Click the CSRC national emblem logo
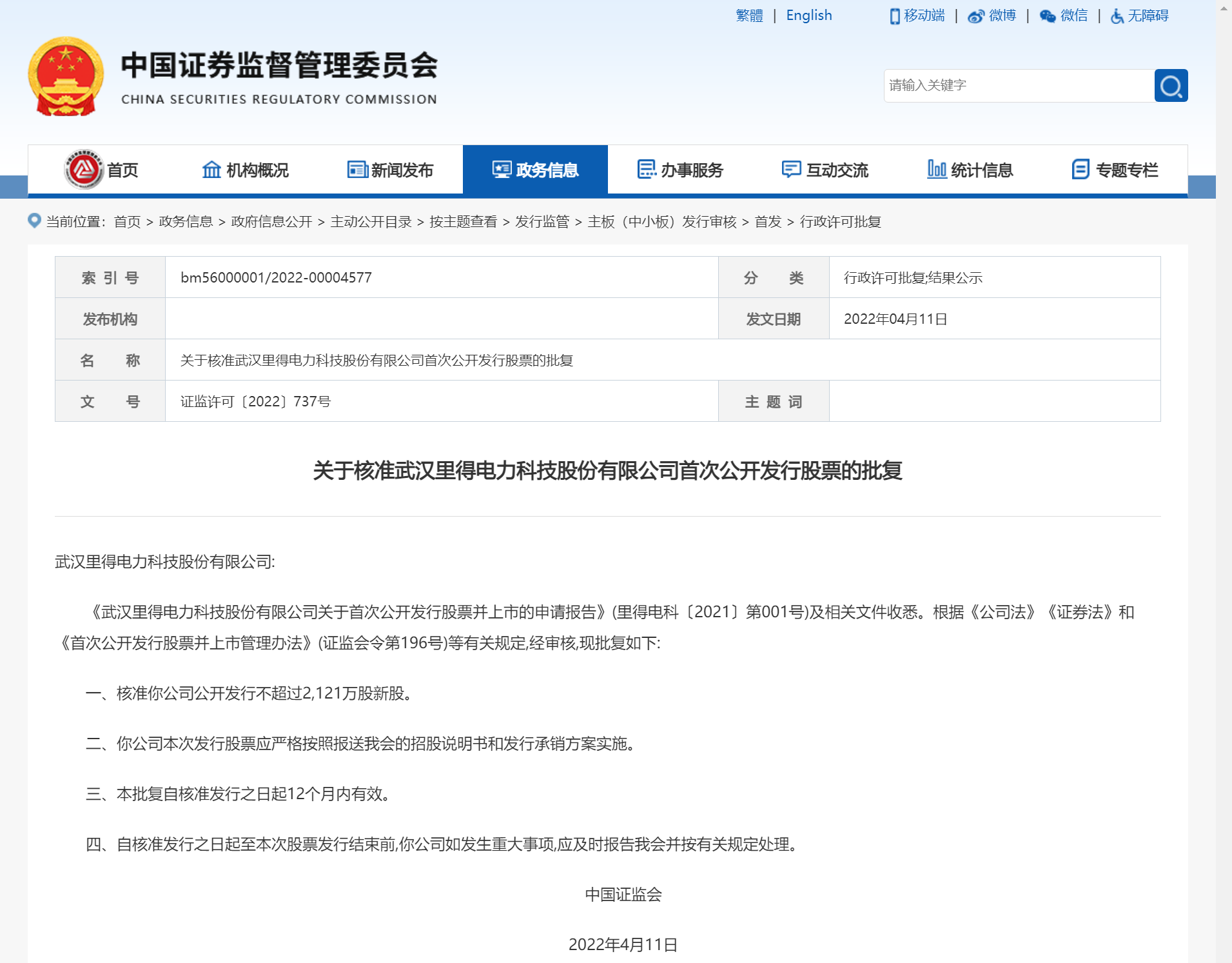 (x=66, y=77)
